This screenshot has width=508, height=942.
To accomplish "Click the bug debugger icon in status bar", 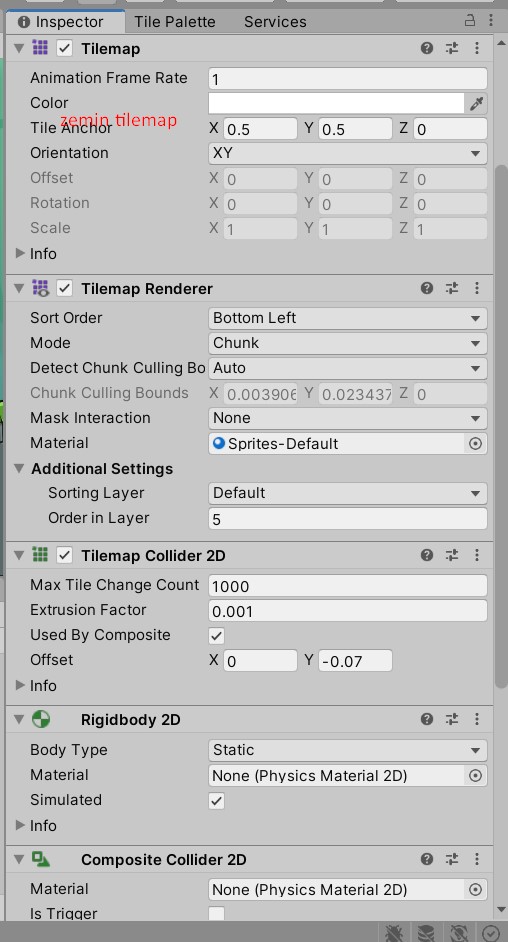I will [x=394, y=932].
